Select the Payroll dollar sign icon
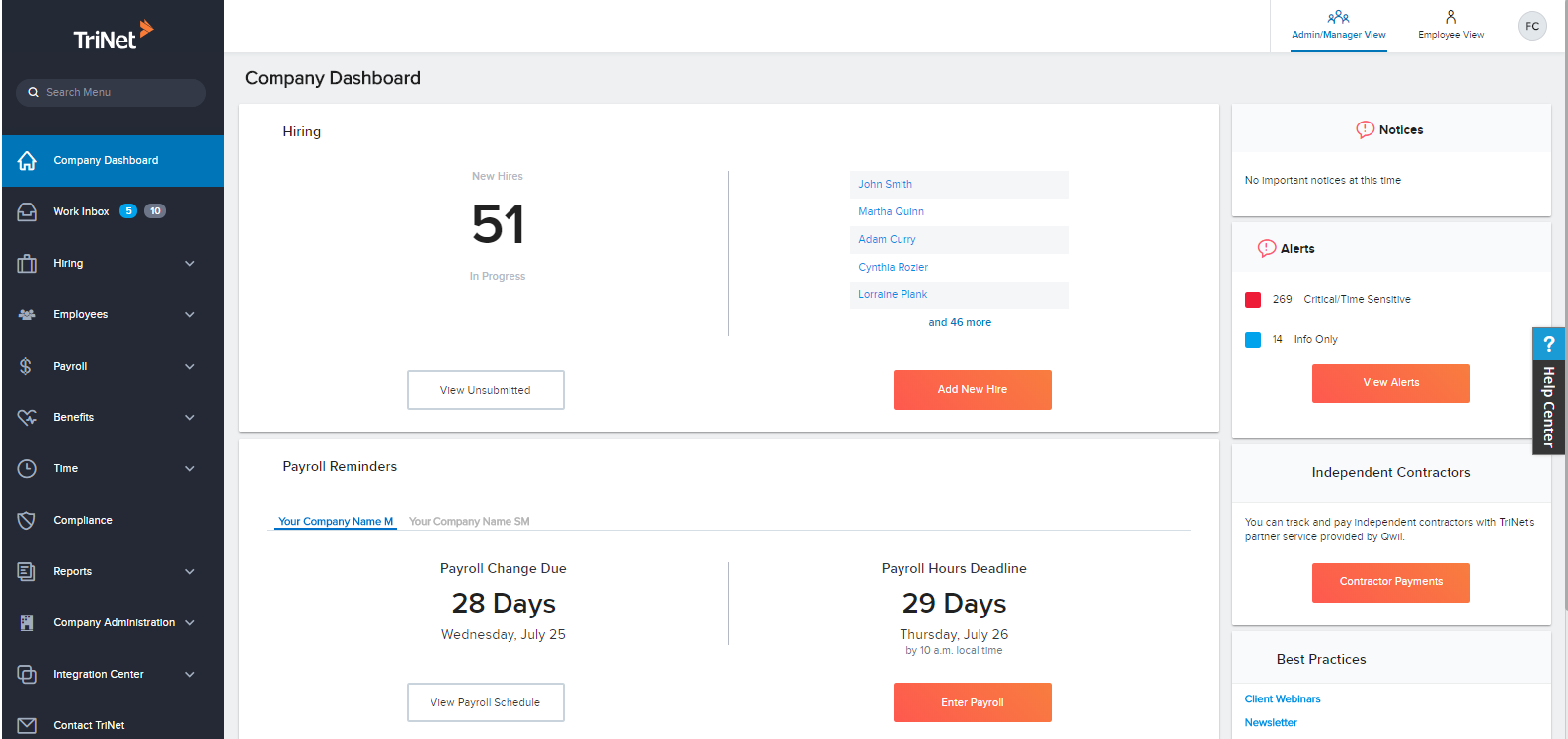 (26, 367)
